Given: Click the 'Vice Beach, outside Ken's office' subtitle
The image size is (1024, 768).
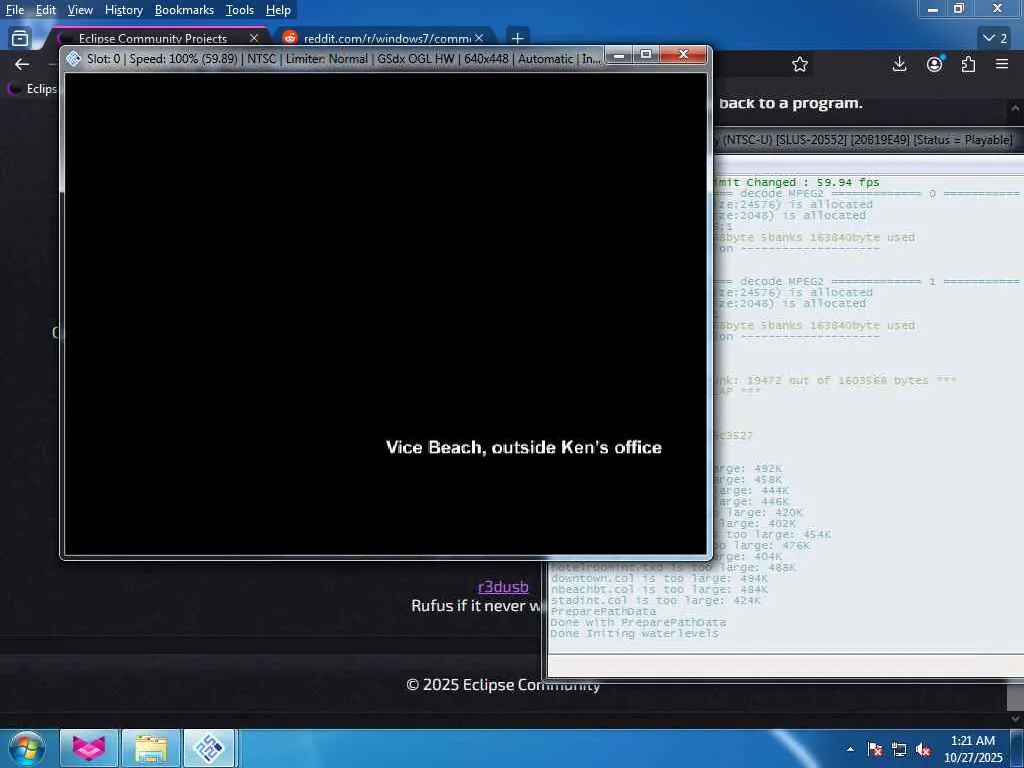Looking at the screenshot, I should click(524, 447).
